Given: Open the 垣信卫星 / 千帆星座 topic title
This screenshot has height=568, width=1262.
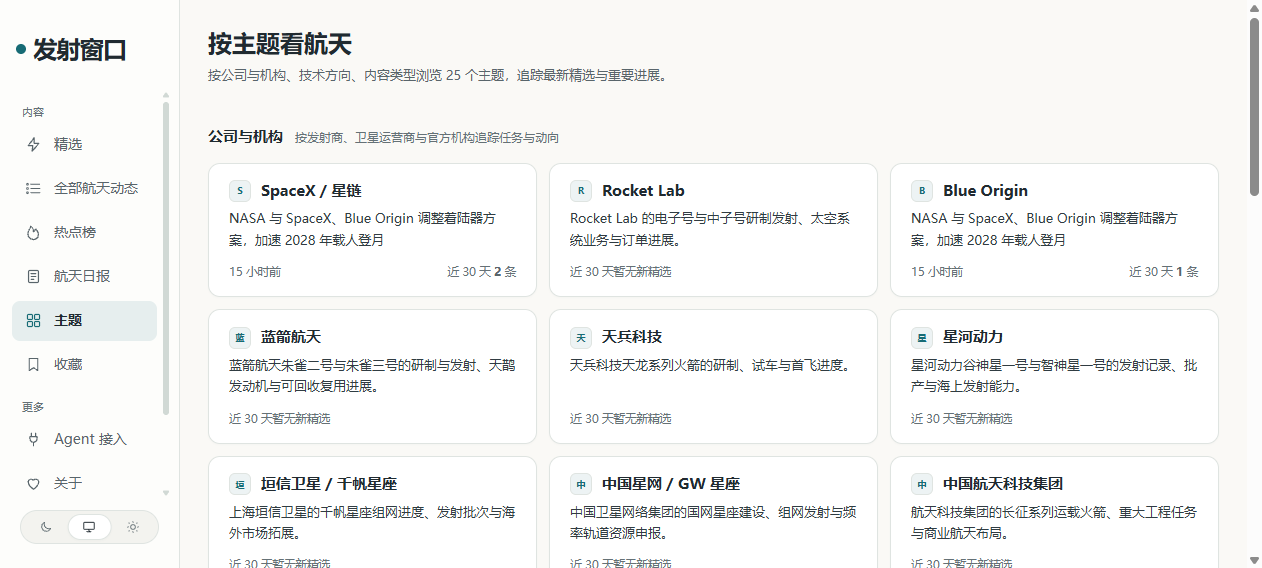Looking at the screenshot, I should click(x=329, y=484).
